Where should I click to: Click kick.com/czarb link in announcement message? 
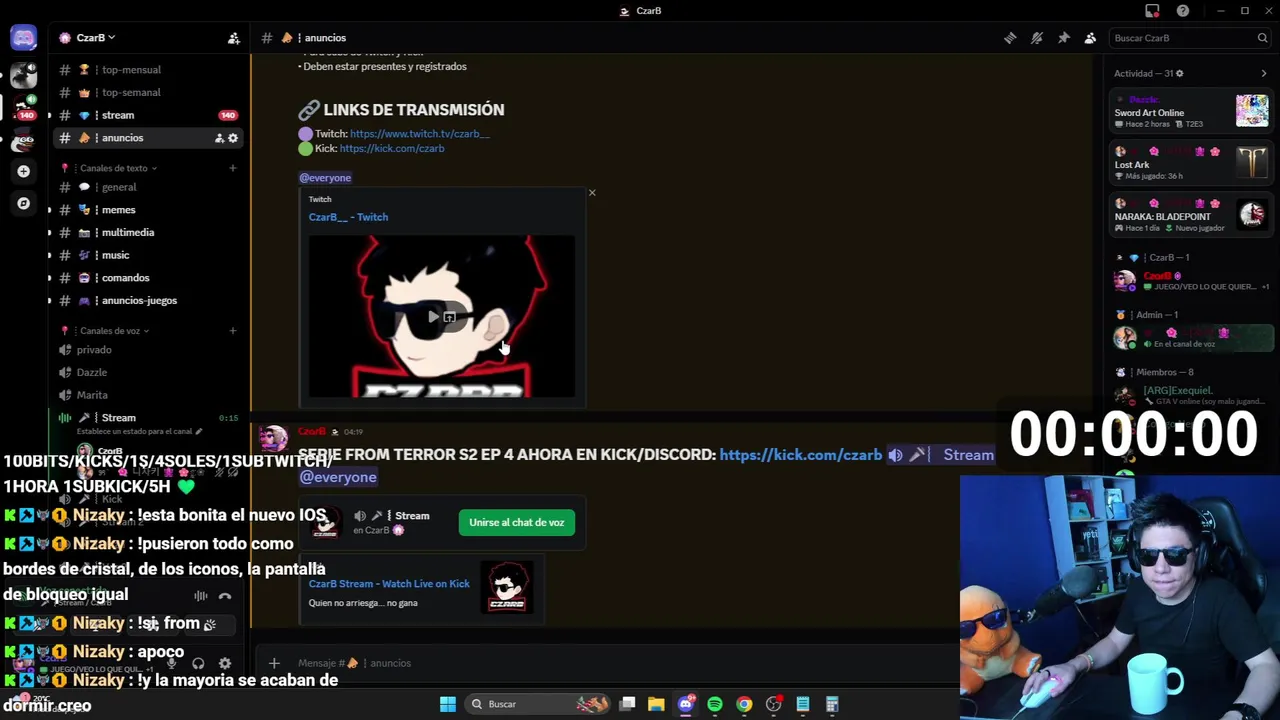coord(800,455)
